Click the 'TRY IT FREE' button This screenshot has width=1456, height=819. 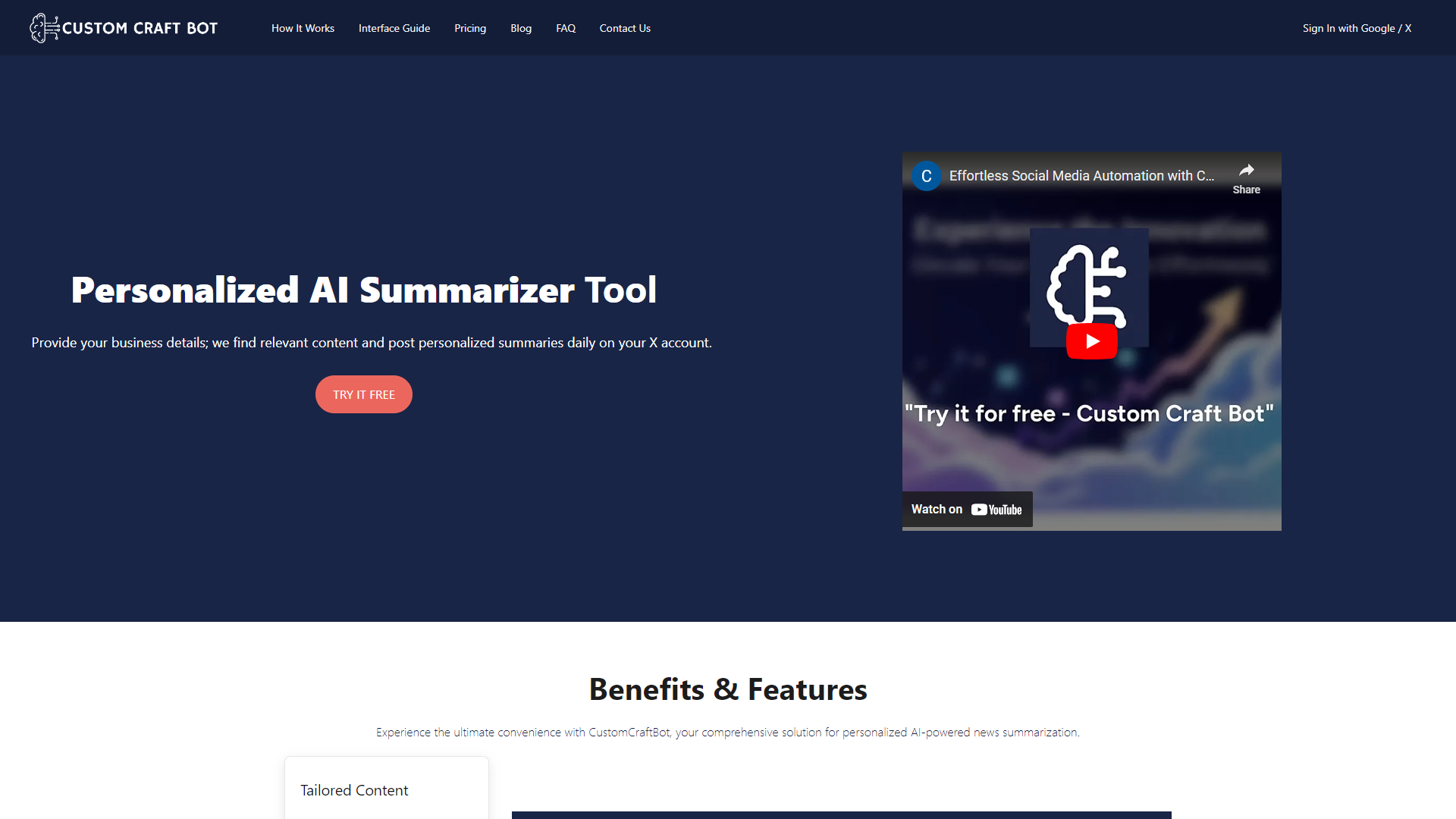click(364, 394)
